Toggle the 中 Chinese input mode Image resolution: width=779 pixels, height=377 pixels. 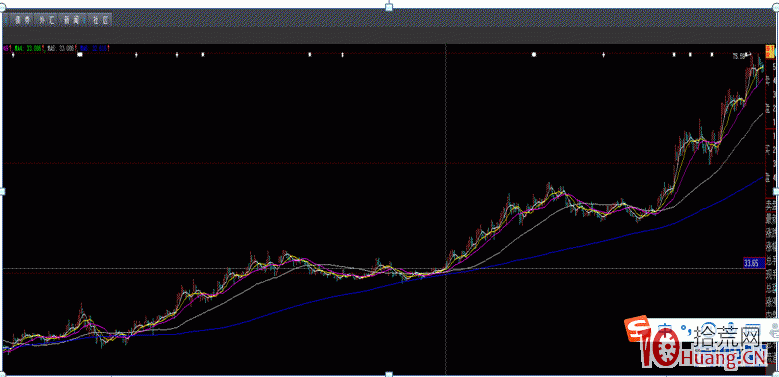tap(665, 328)
